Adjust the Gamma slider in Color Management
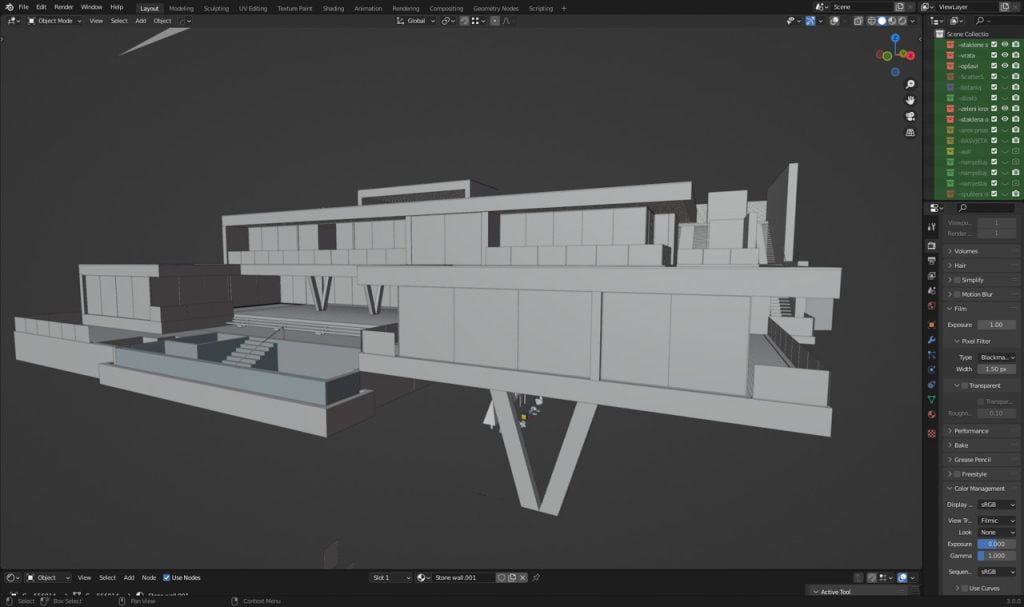1024x607 pixels. (x=996, y=555)
